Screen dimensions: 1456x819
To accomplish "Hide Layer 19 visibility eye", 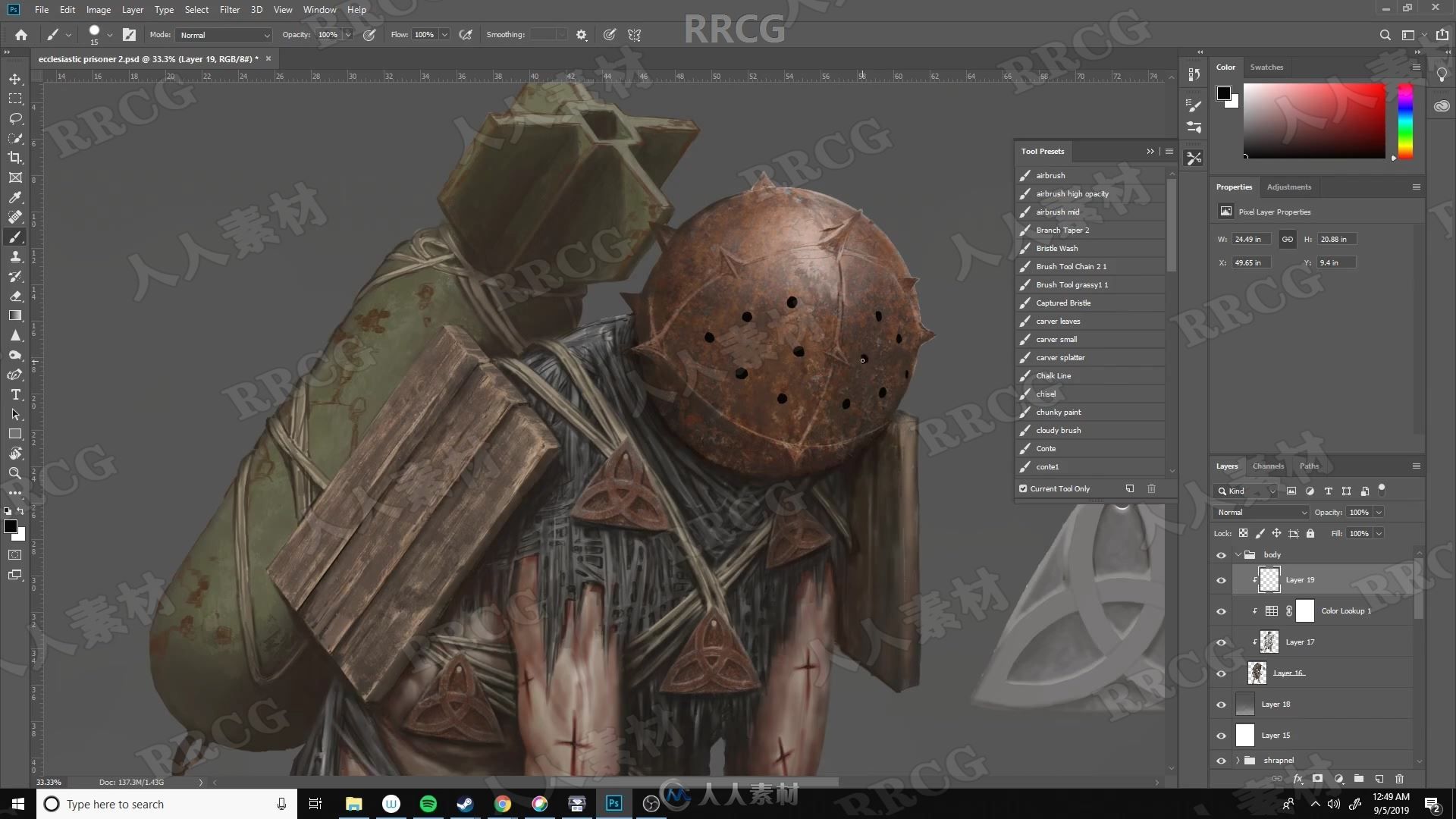I will [1221, 580].
